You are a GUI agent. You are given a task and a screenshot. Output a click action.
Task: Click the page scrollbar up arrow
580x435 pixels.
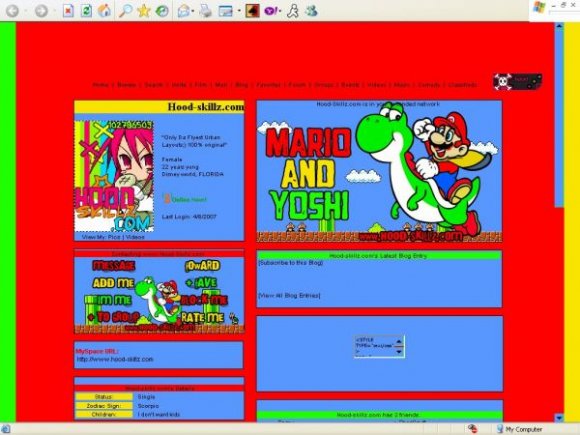coord(559,26)
